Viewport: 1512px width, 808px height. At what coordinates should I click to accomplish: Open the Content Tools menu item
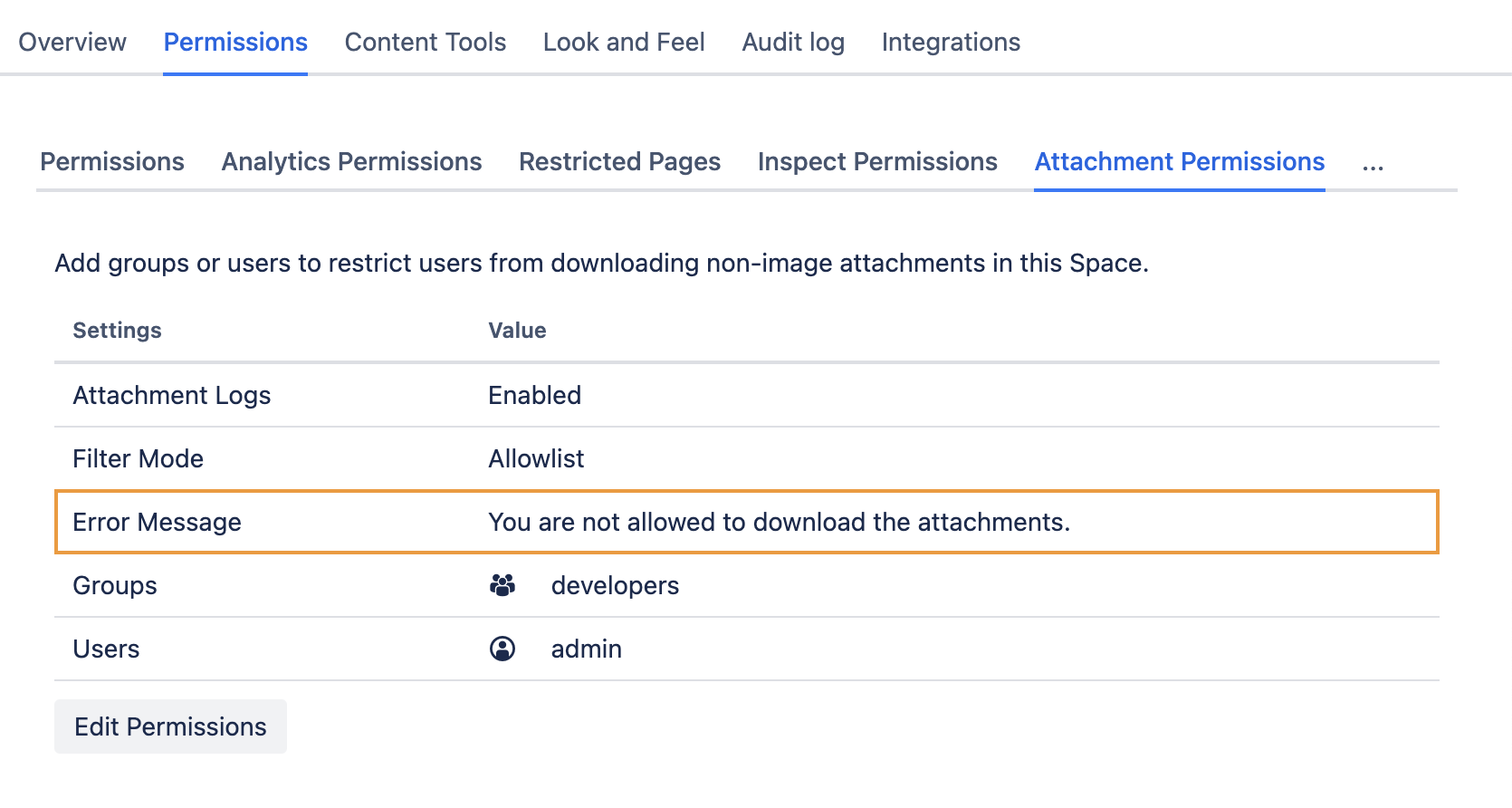point(425,42)
